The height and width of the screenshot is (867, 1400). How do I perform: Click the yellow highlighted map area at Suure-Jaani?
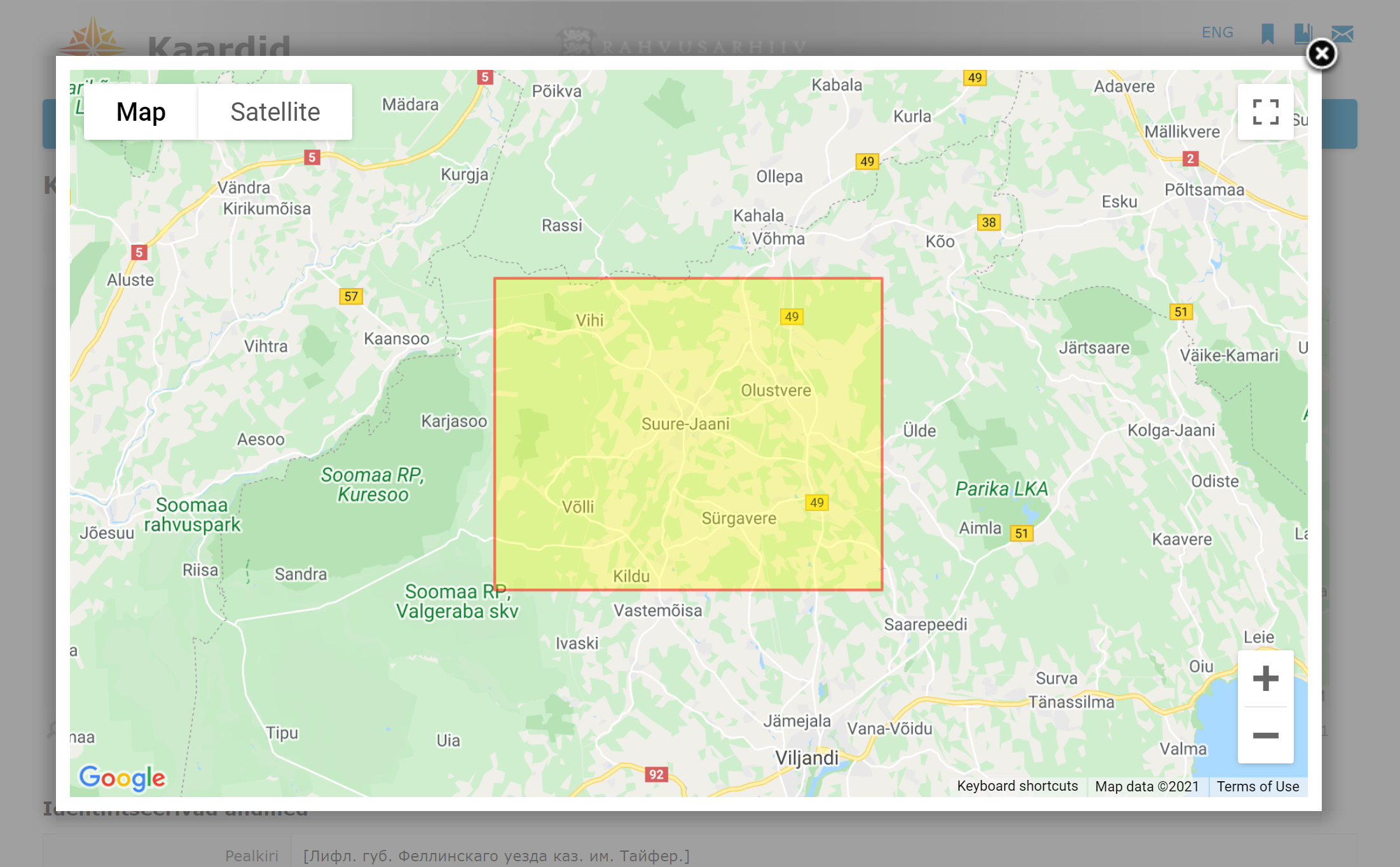pos(685,424)
